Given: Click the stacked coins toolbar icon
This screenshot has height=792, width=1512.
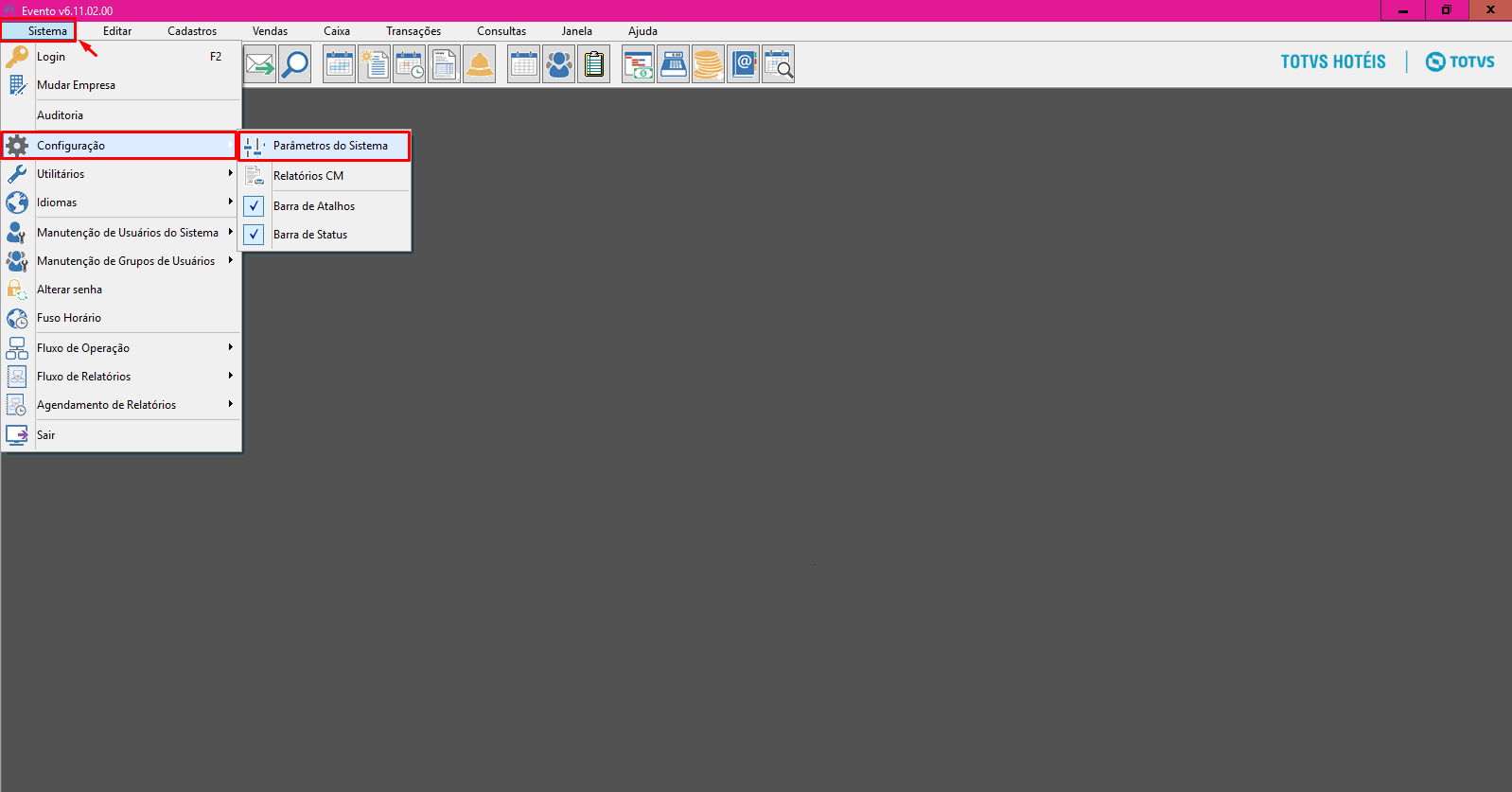Looking at the screenshot, I should (x=708, y=64).
